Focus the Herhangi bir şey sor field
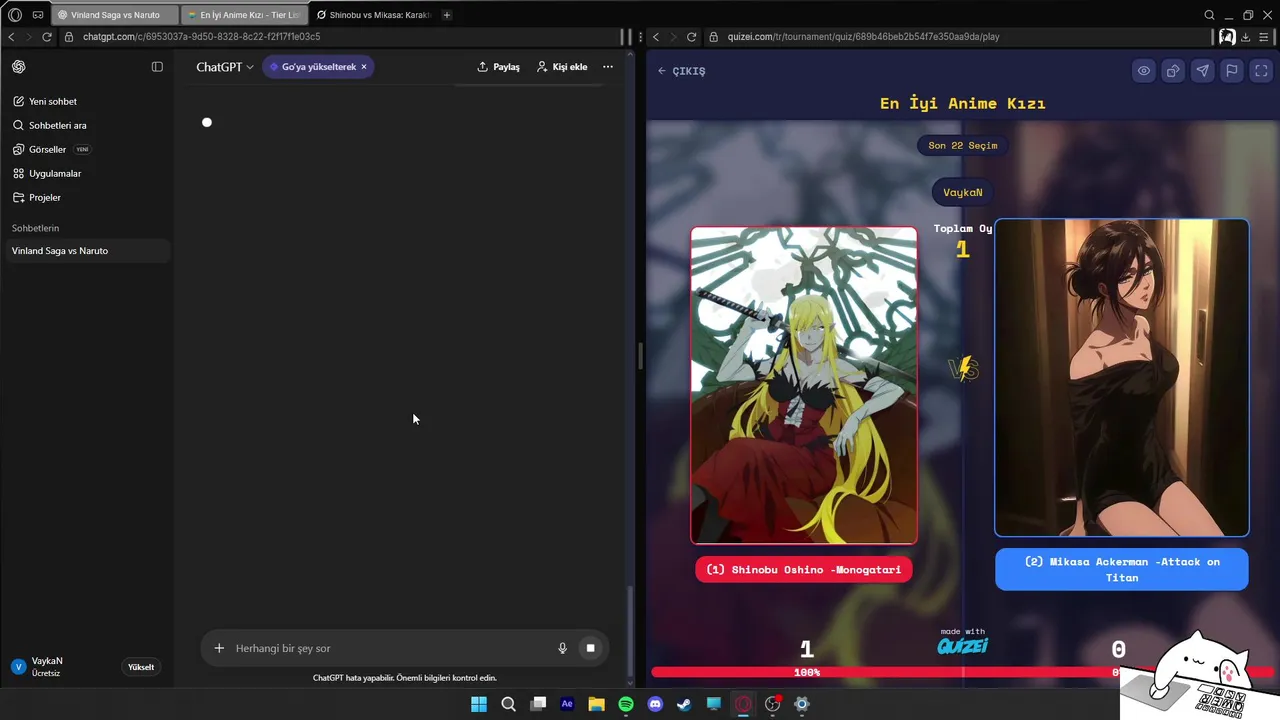 [390, 648]
